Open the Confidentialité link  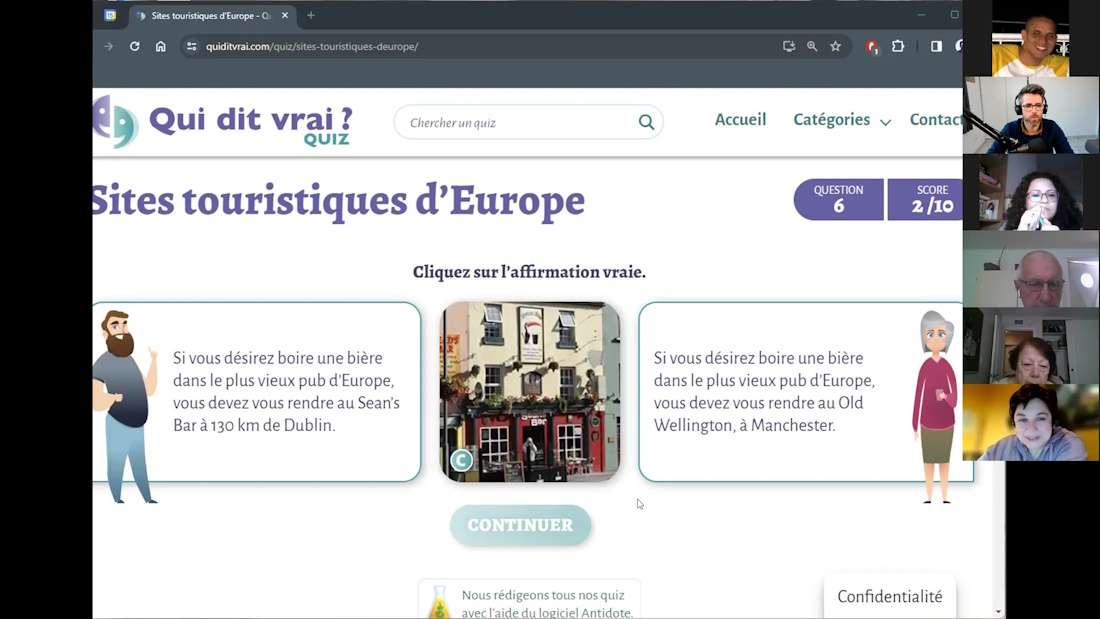pos(890,597)
